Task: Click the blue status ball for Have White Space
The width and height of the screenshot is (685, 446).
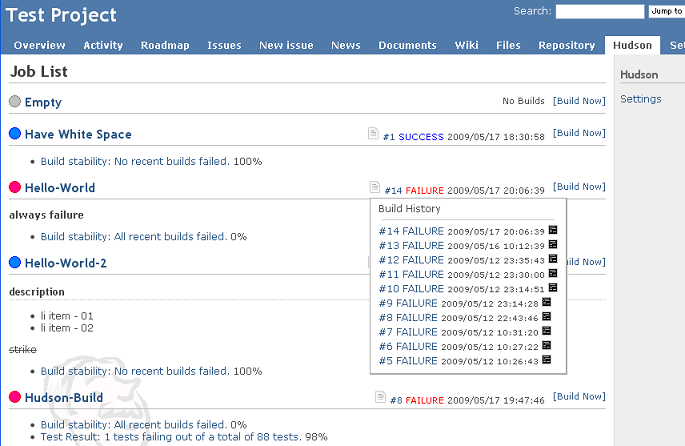Action: [x=15, y=133]
